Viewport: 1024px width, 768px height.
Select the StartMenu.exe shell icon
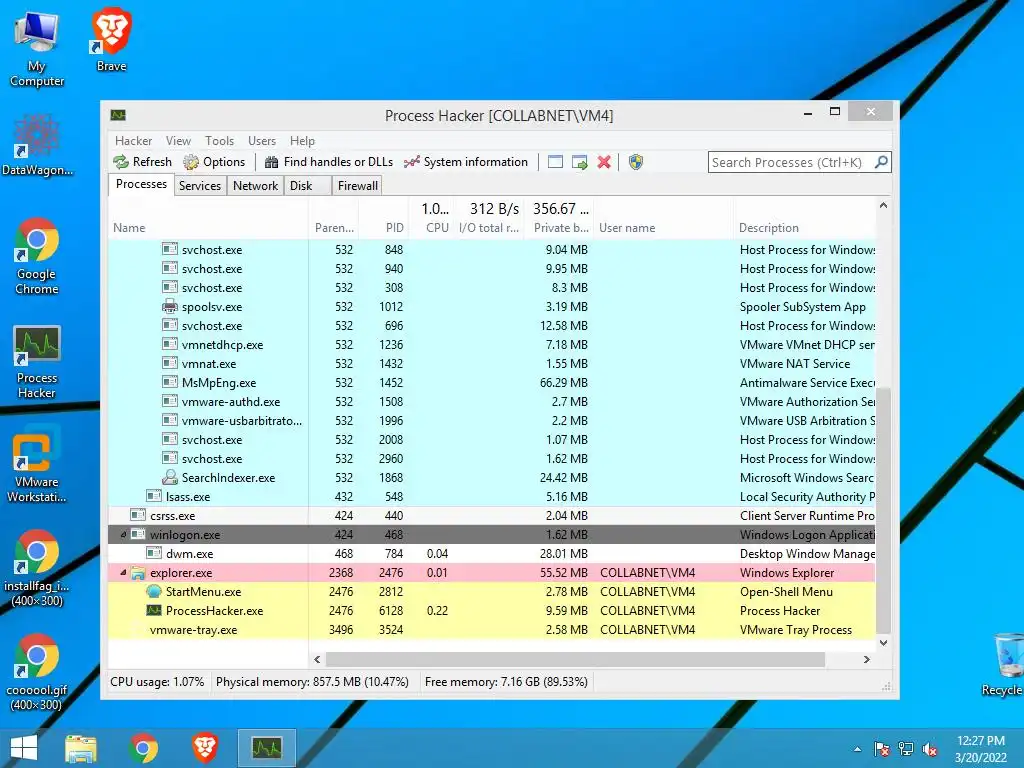[x=154, y=592]
